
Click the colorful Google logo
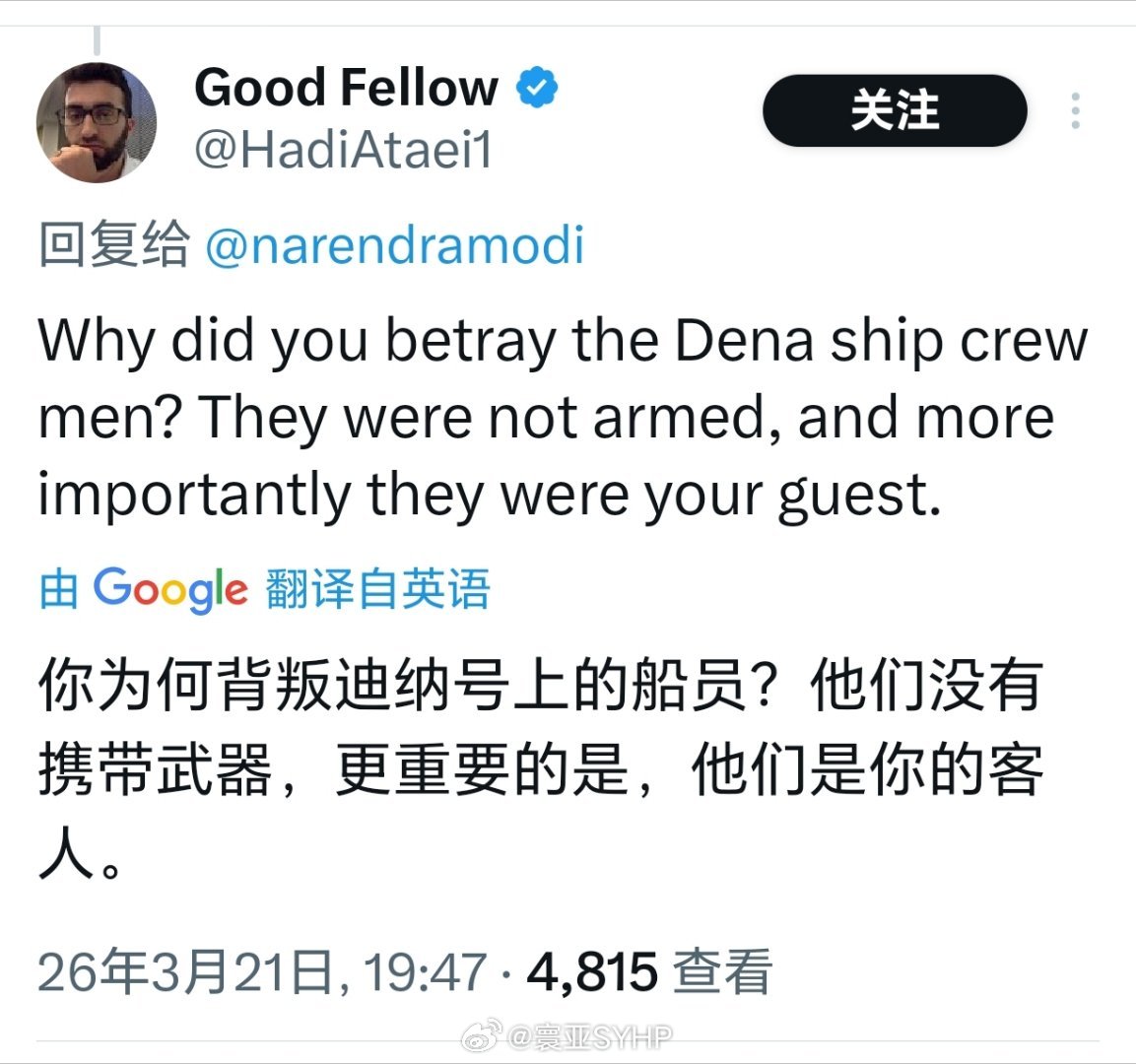(x=169, y=589)
